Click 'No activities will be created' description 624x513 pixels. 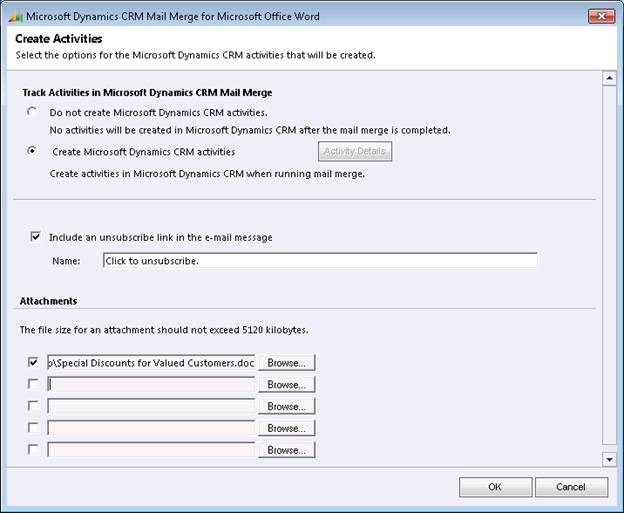250,130
